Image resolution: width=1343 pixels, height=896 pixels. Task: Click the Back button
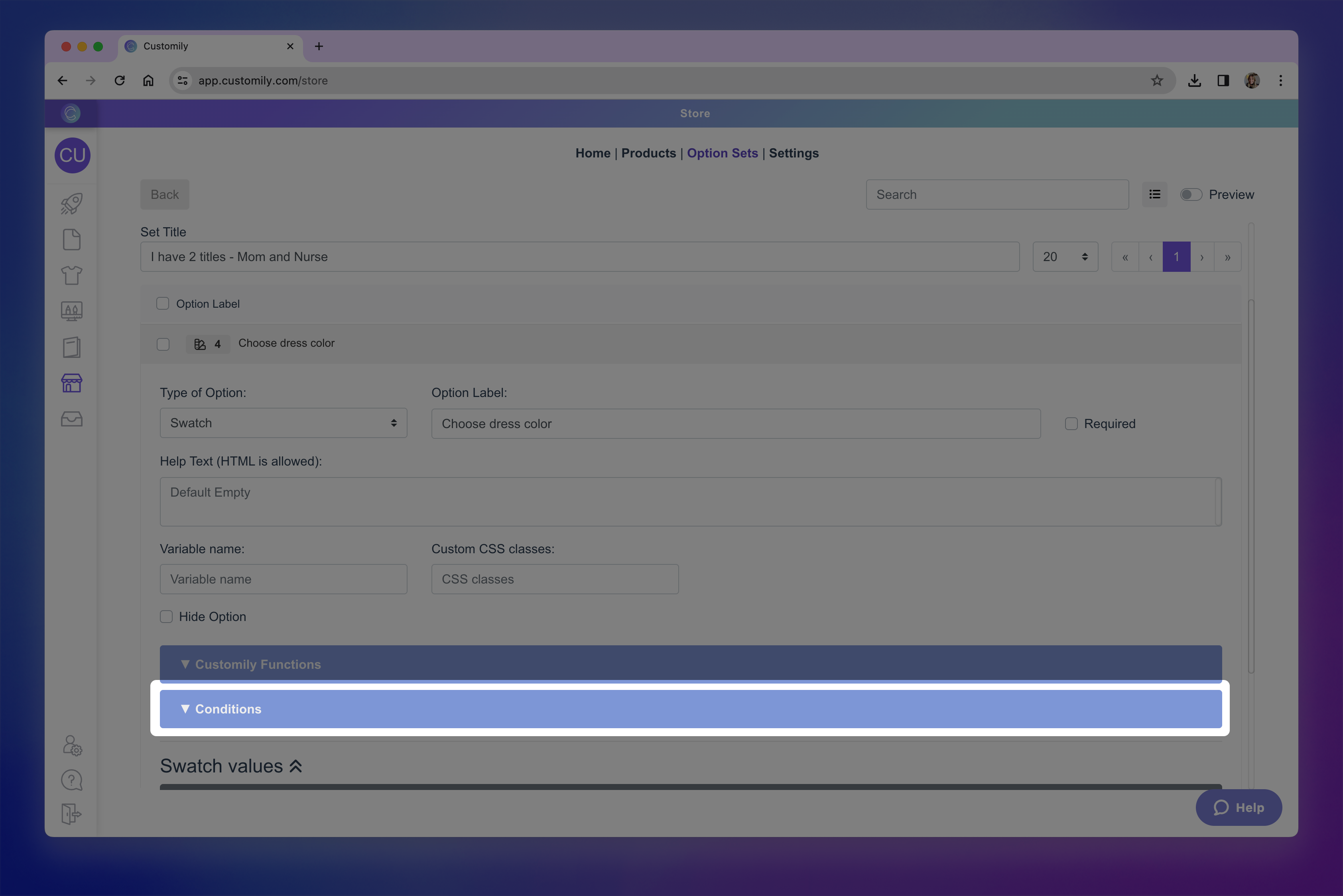(x=165, y=194)
